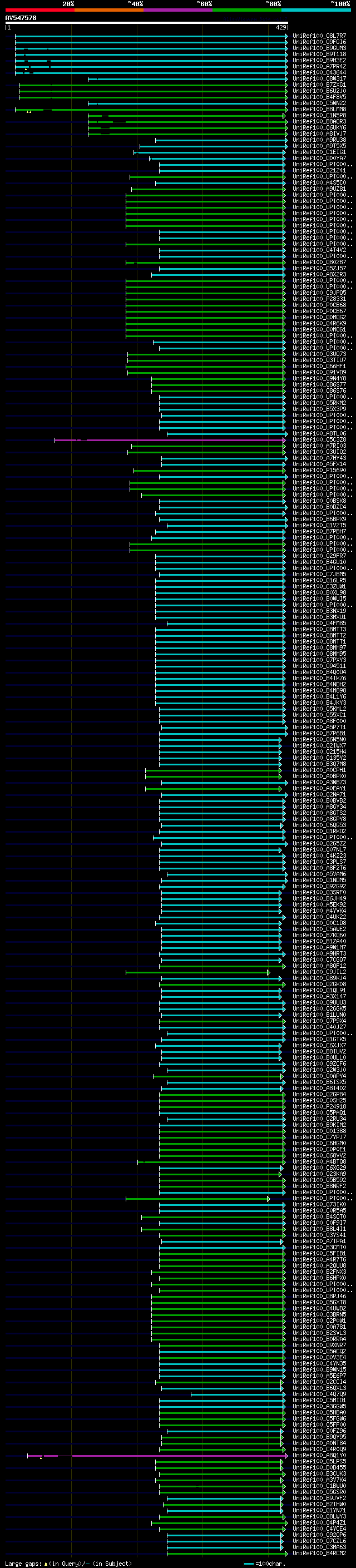Click the cyan ~100% identity legend segment

point(316,10)
